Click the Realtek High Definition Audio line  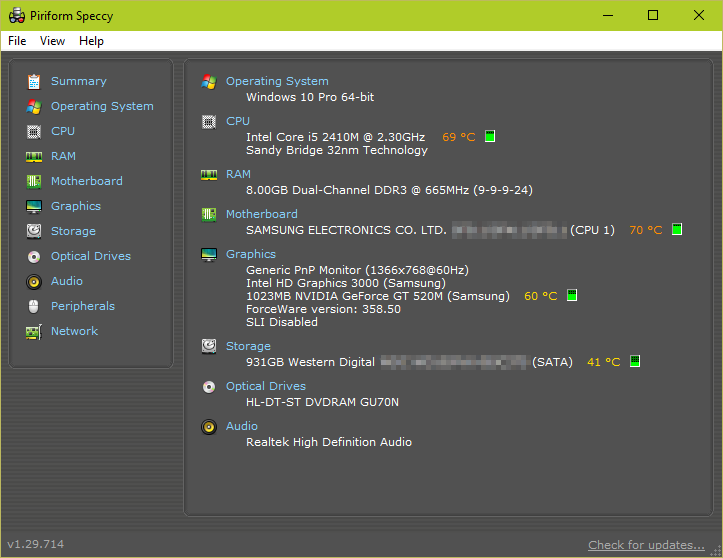tap(329, 442)
